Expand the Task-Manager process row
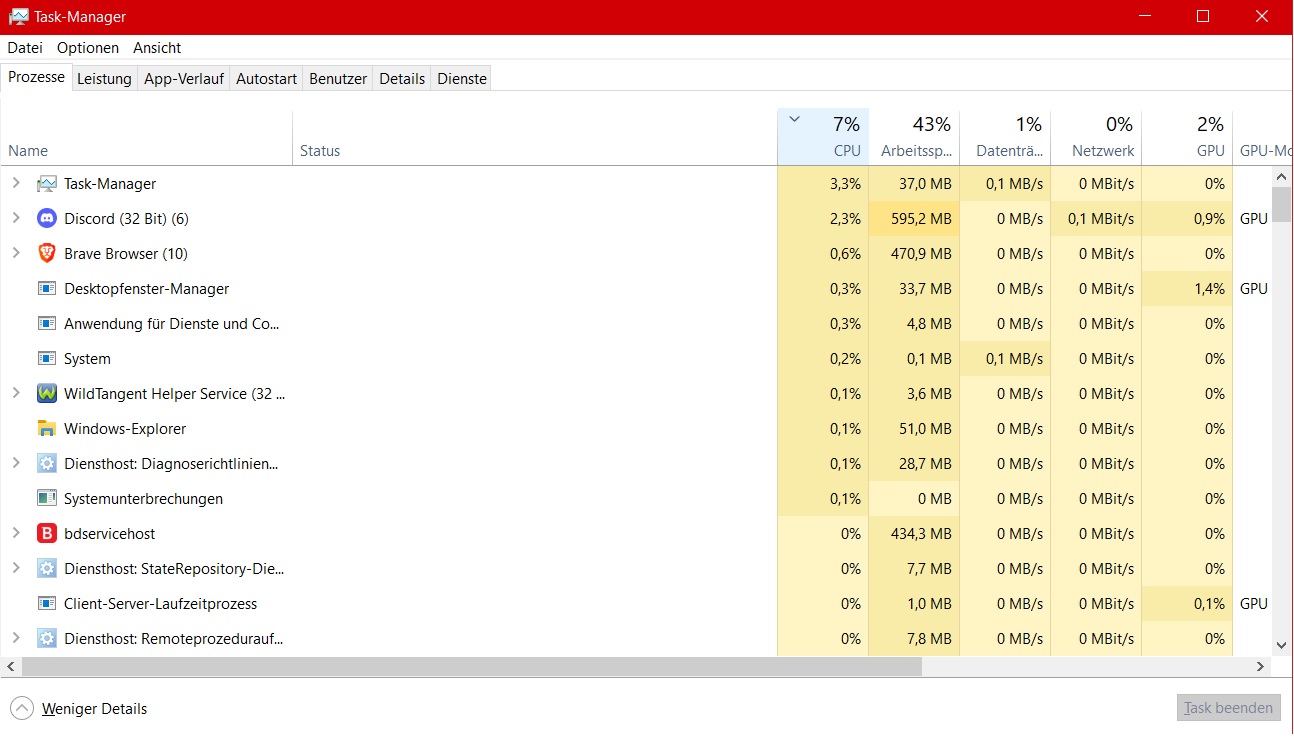The height and width of the screenshot is (756, 1294). pos(16,184)
